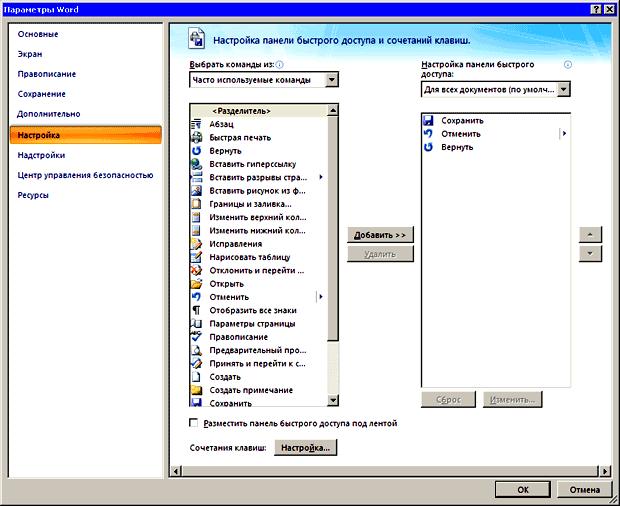The image size is (620, 506).
Task: Choose the Создать new document icon
Action: point(196,377)
